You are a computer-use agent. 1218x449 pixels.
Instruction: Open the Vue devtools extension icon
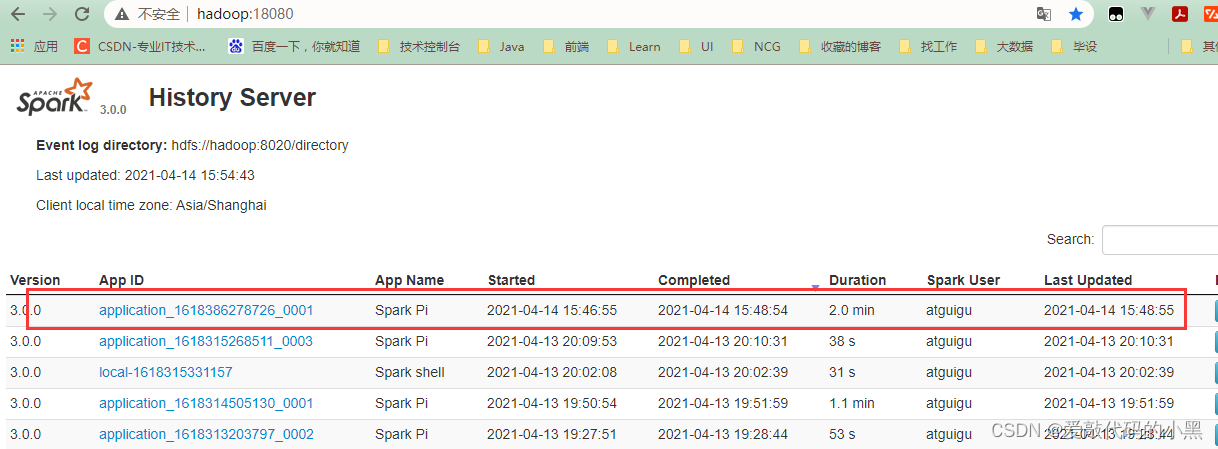(1148, 14)
